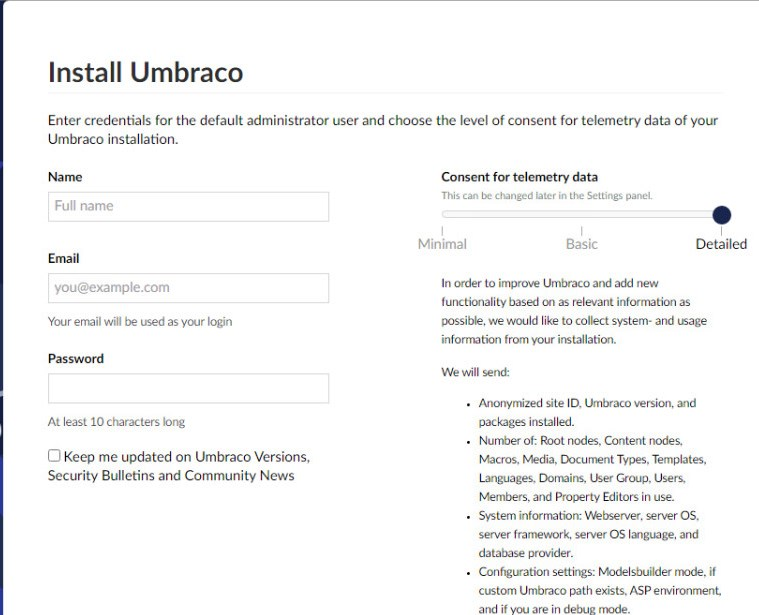Click the Full name input field
Image resolution: width=759 pixels, height=615 pixels.
click(x=188, y=207)
